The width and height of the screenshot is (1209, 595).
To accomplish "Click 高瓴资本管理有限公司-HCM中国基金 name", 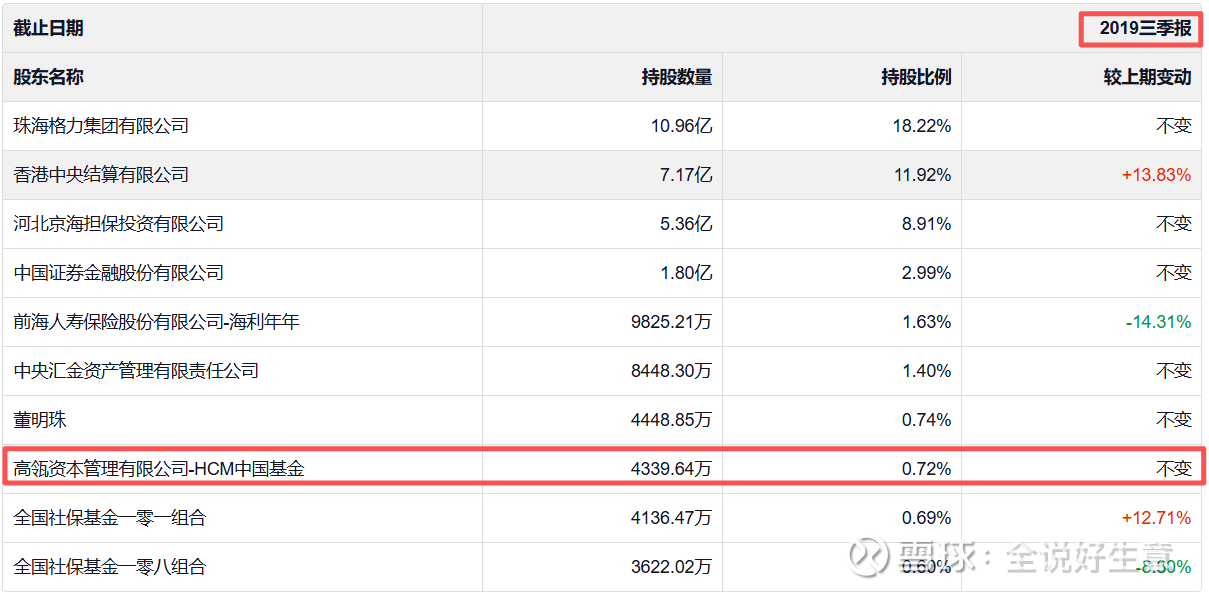I will click(159, 468).
